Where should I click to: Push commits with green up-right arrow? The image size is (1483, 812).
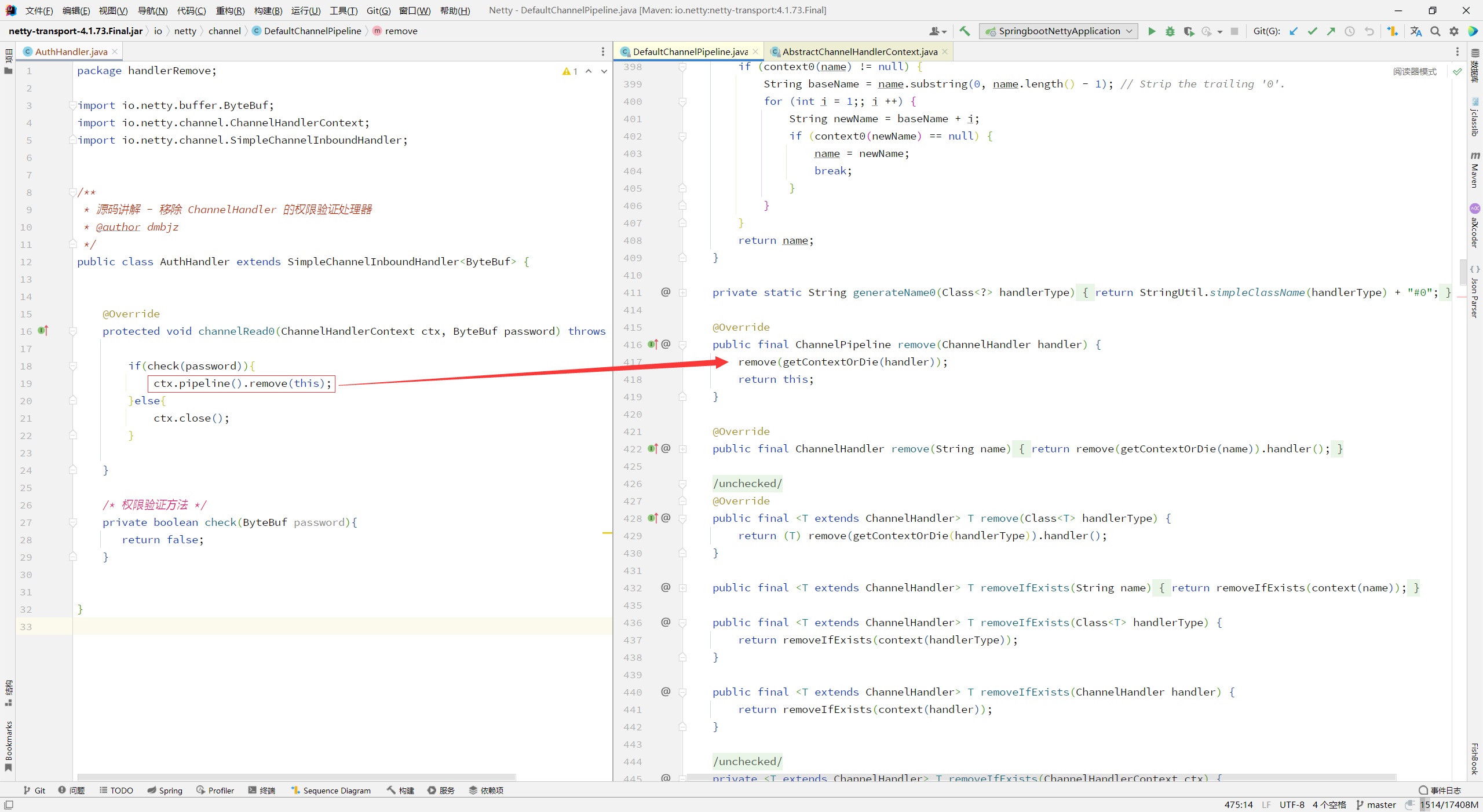tap(1331, 31)
